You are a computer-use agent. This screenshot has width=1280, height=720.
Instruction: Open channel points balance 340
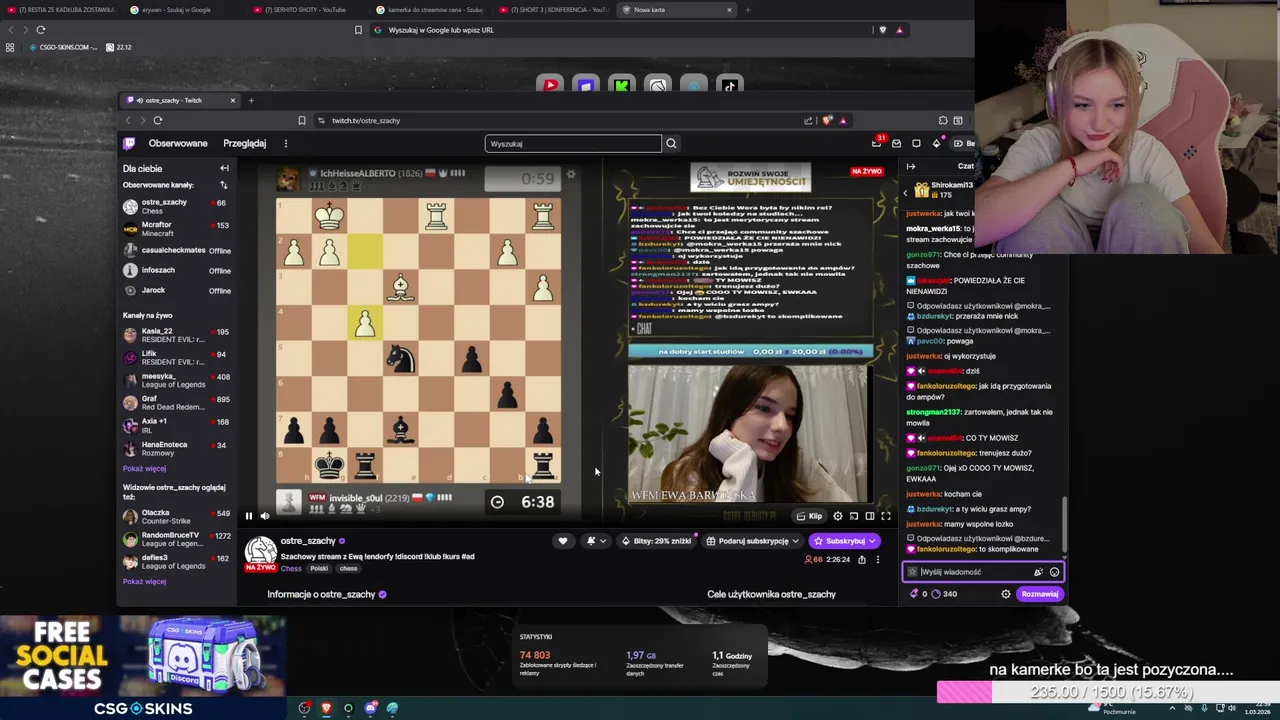point(944,594)
